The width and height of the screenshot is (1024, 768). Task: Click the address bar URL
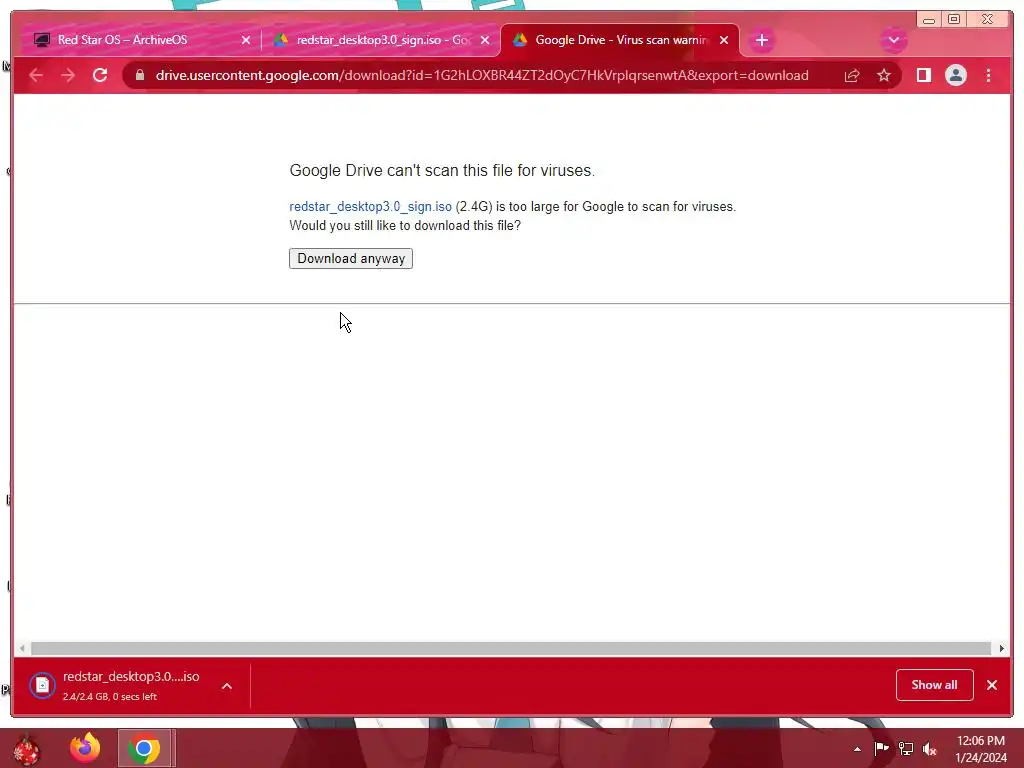(482, 75)
